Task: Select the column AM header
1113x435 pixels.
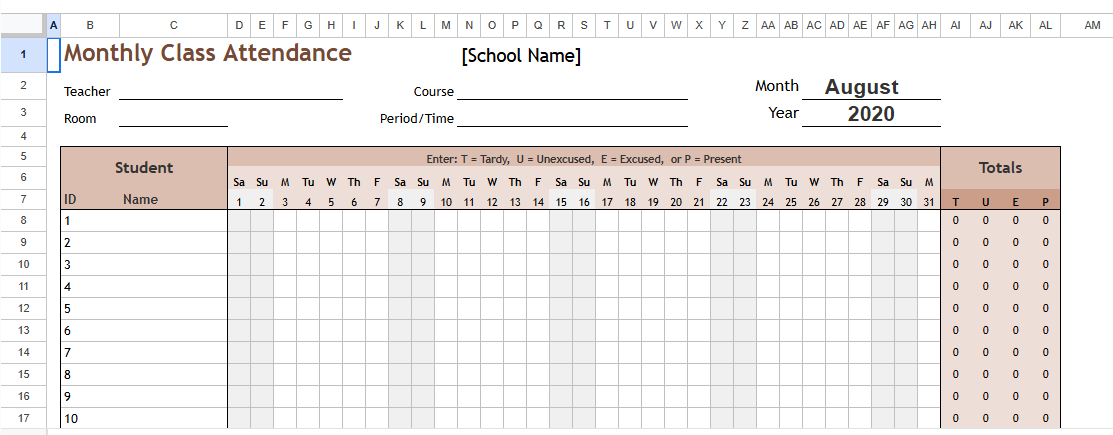Action: pos(1091,24)
